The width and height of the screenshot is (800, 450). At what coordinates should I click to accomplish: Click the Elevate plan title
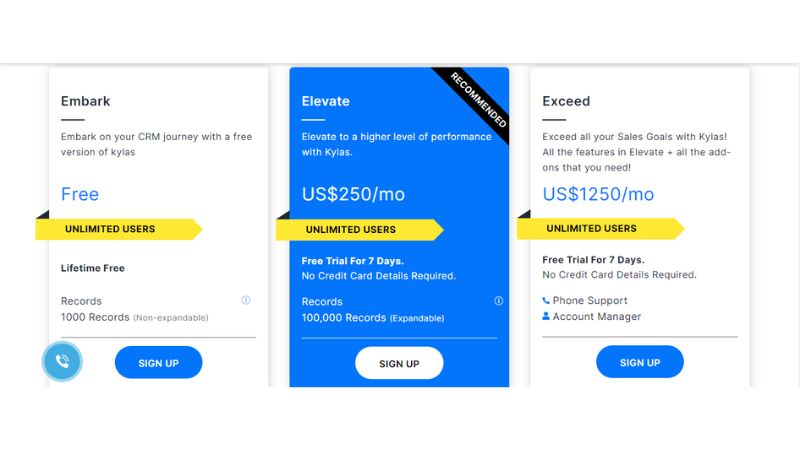(325, 101)
